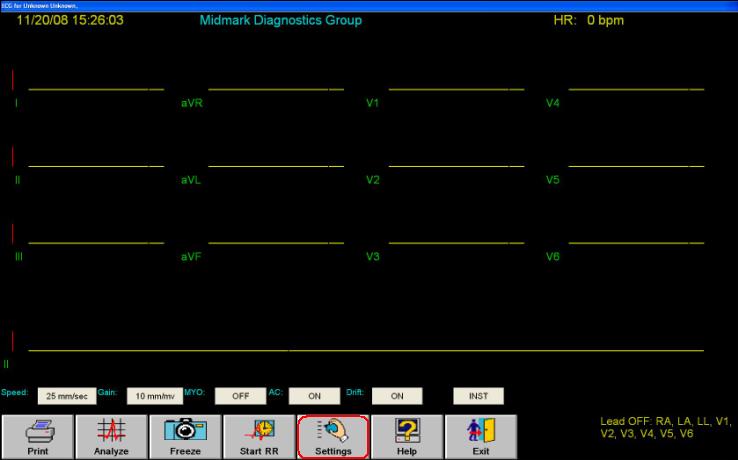Image resolution: width=738 pixels, height=460 pixels.
Task: Click the Drift label
Action: pos(355,393)
